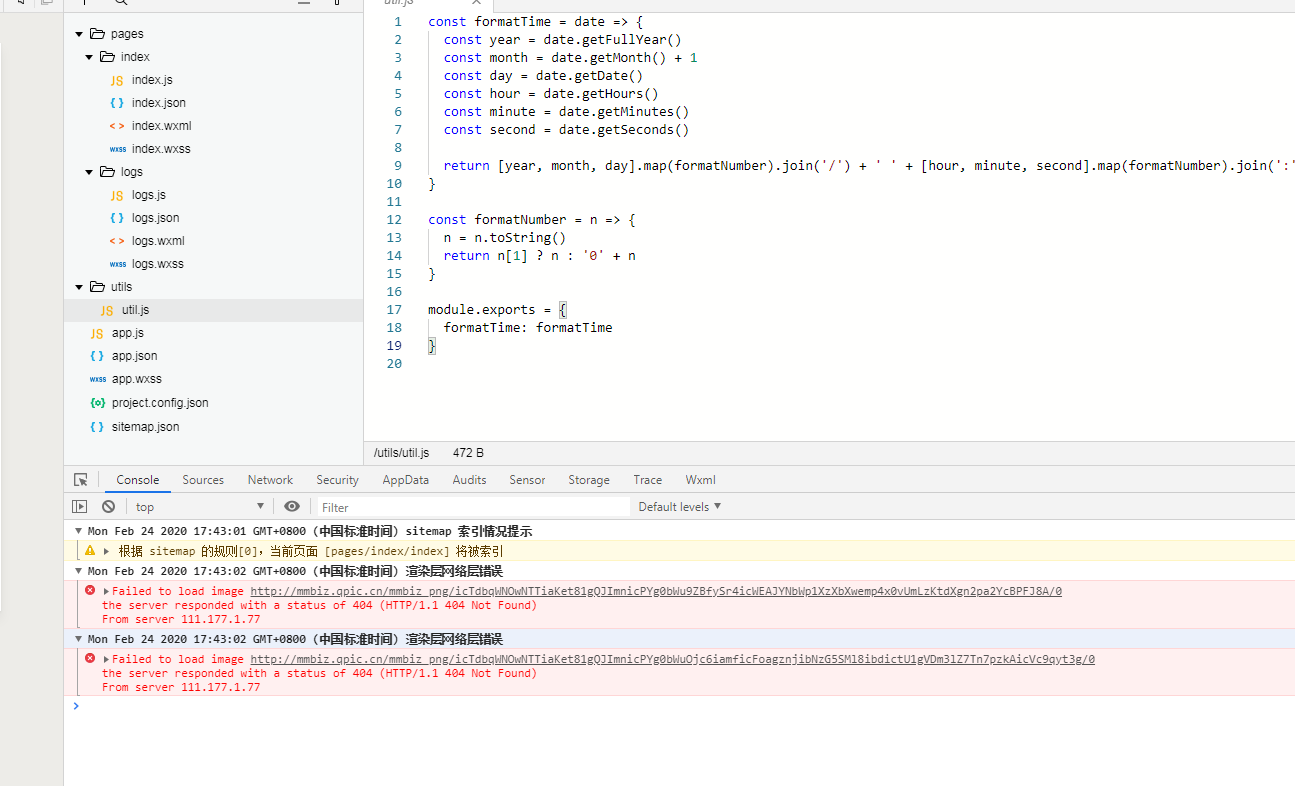Click the '472 B' file size text

468,453
